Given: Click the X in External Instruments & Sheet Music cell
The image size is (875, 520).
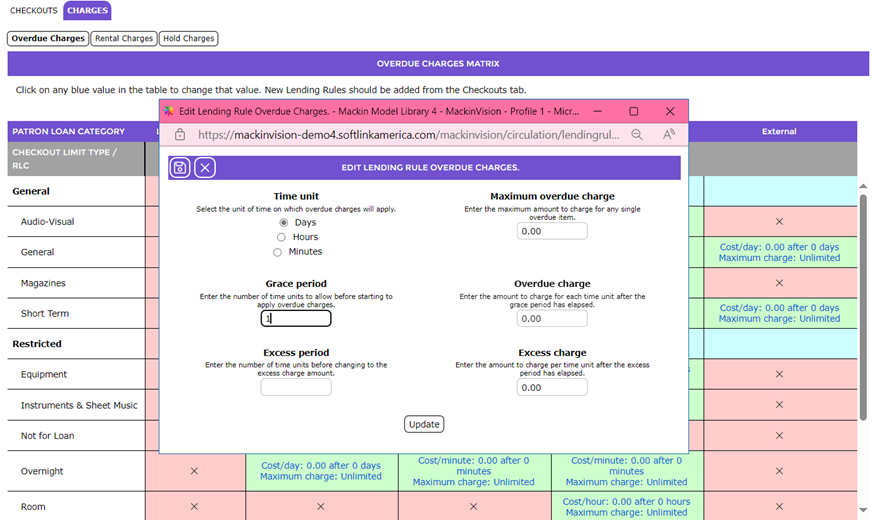Looking at the screenshot, I should point(780,405).
